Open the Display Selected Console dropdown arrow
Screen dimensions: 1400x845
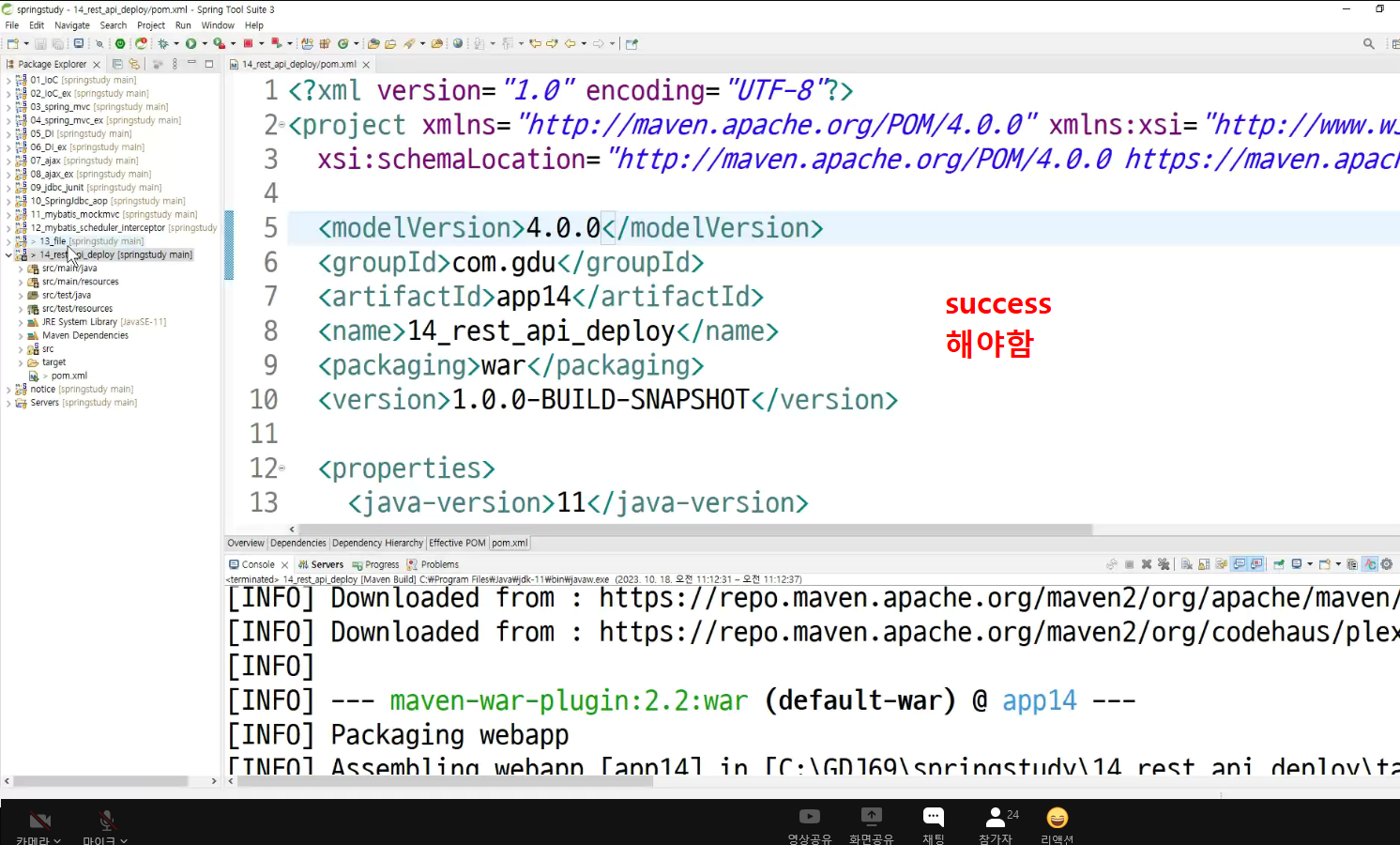tap(1310, 564)
